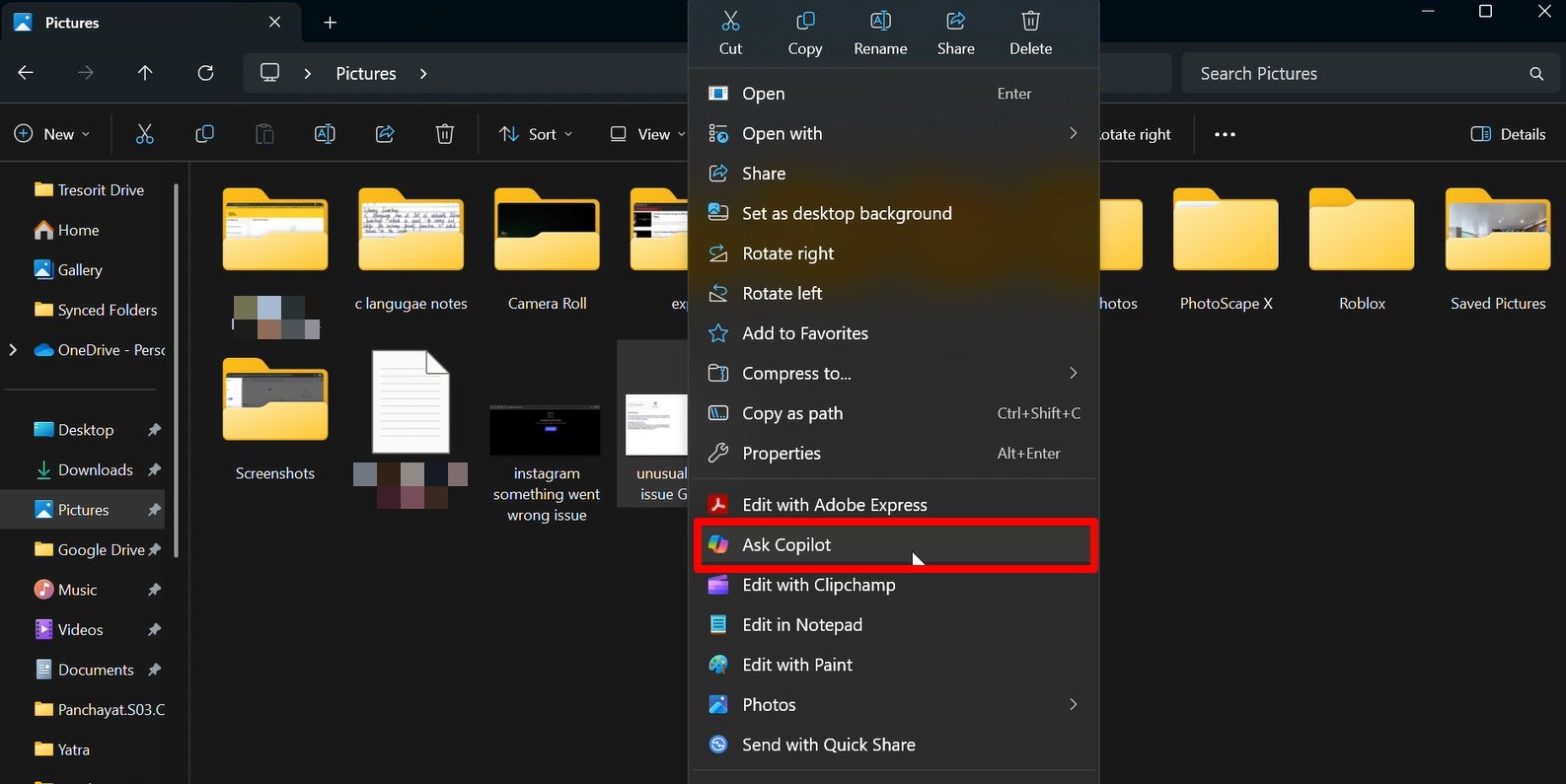The height and width of the screenshot is (784, 1566).
Task: Click See more three dots button
Action: point(1225,134)
